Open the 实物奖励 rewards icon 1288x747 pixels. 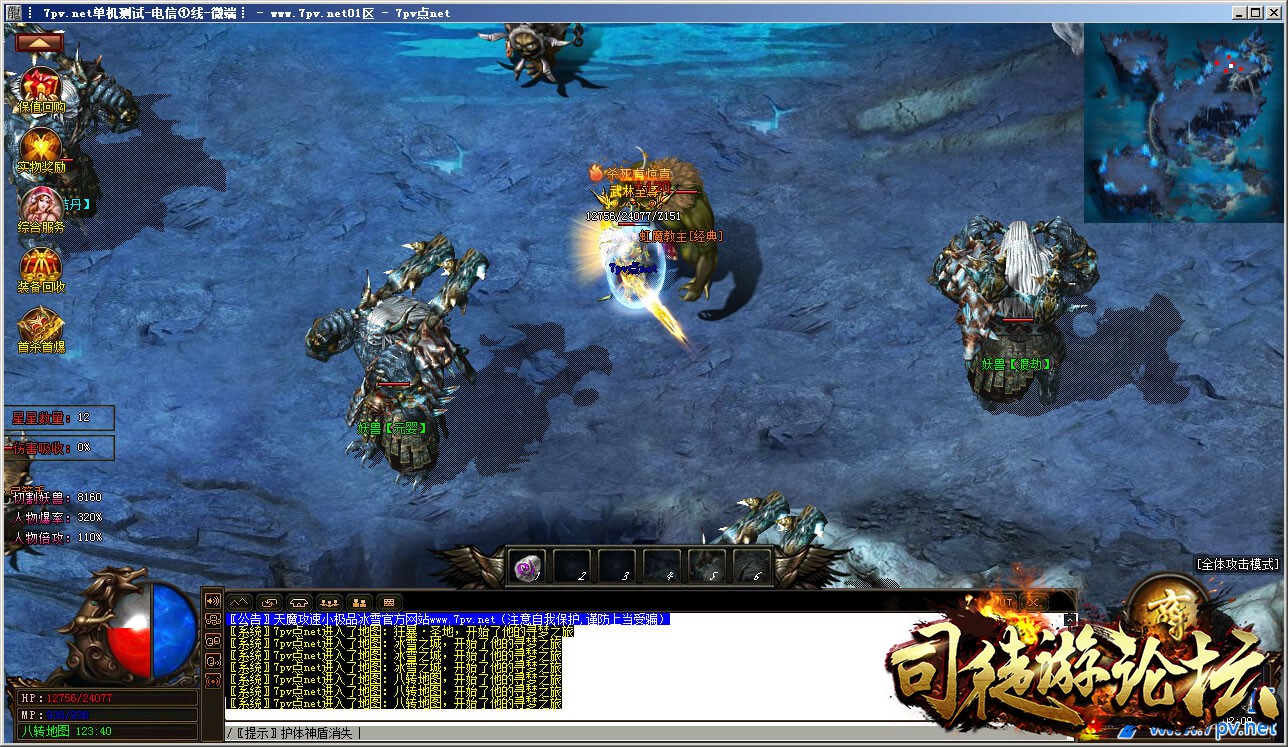41,149
